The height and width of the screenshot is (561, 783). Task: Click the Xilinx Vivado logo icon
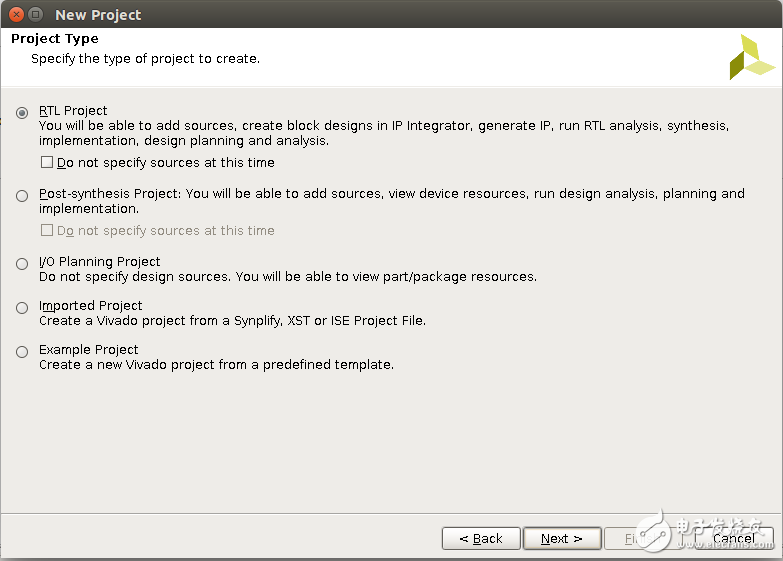[x=751, y=57]
